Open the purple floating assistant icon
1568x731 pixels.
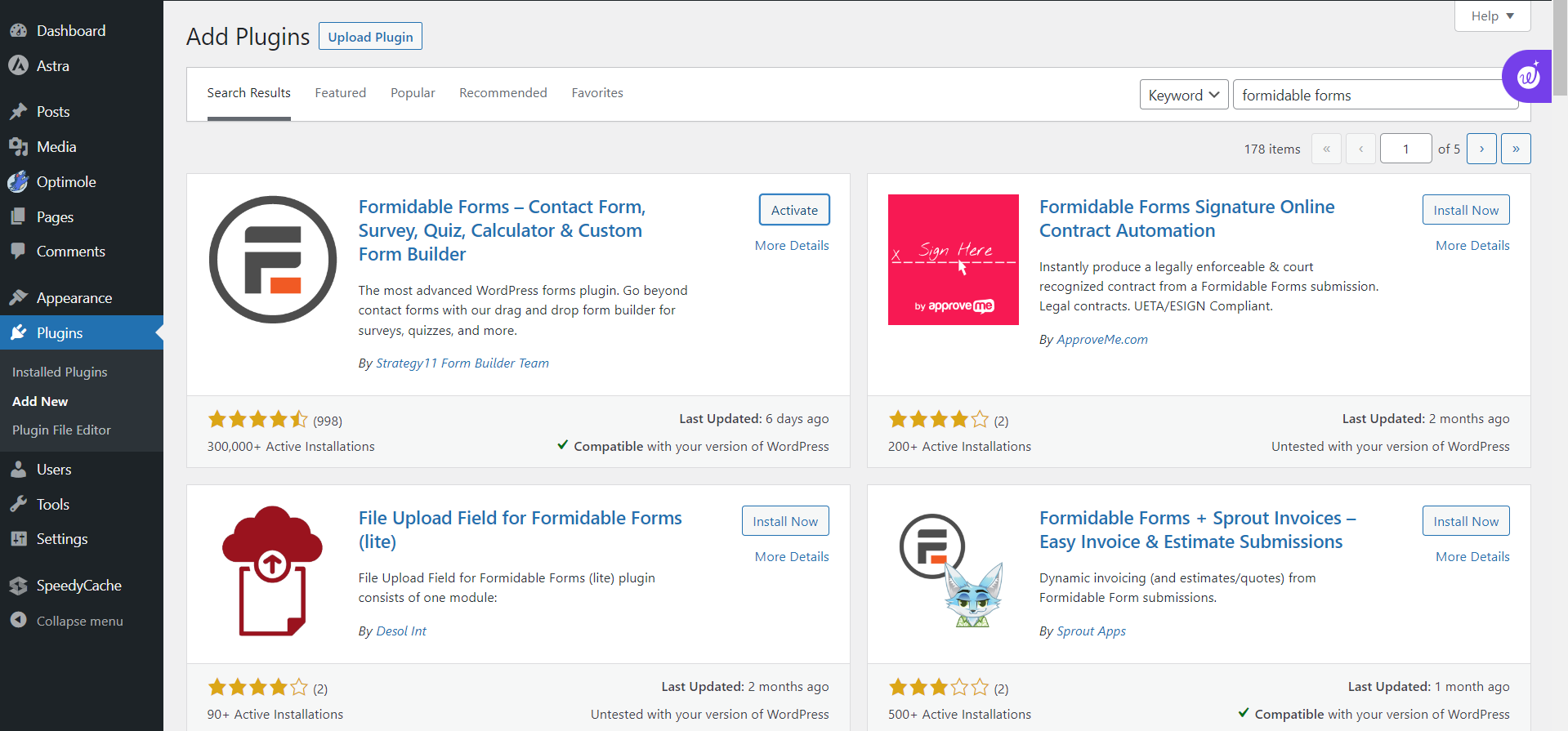pos(1527,77)
